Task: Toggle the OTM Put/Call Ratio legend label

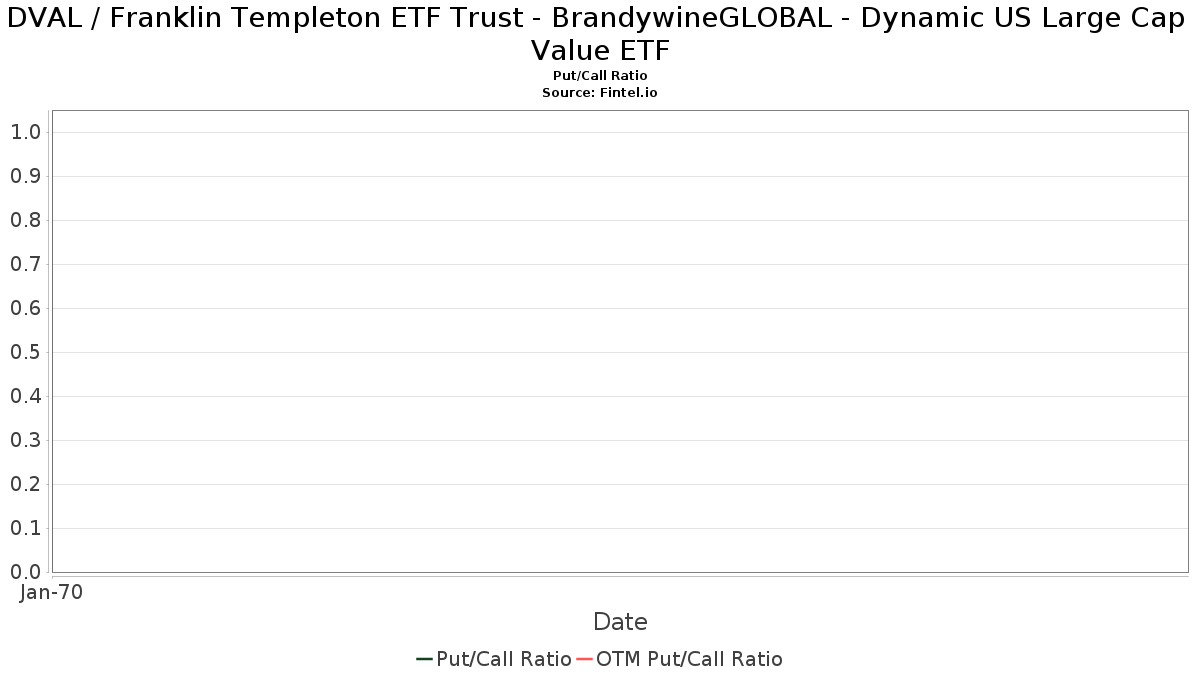Action: (x=690, y=659)
